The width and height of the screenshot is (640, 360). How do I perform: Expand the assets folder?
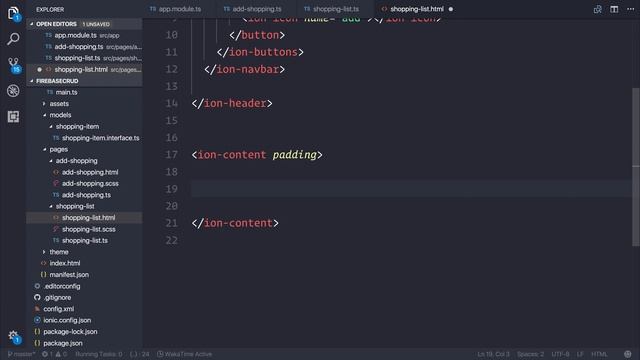(x=59, y=104)
